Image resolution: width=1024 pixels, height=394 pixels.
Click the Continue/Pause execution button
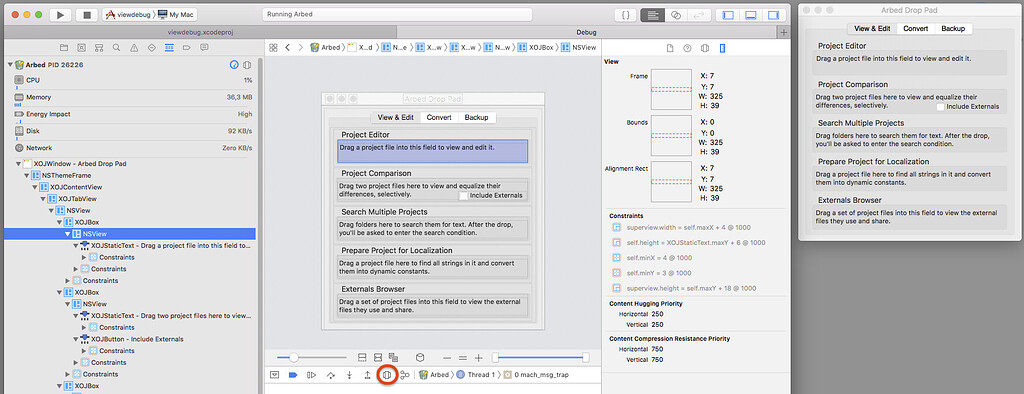coord(312,375)
